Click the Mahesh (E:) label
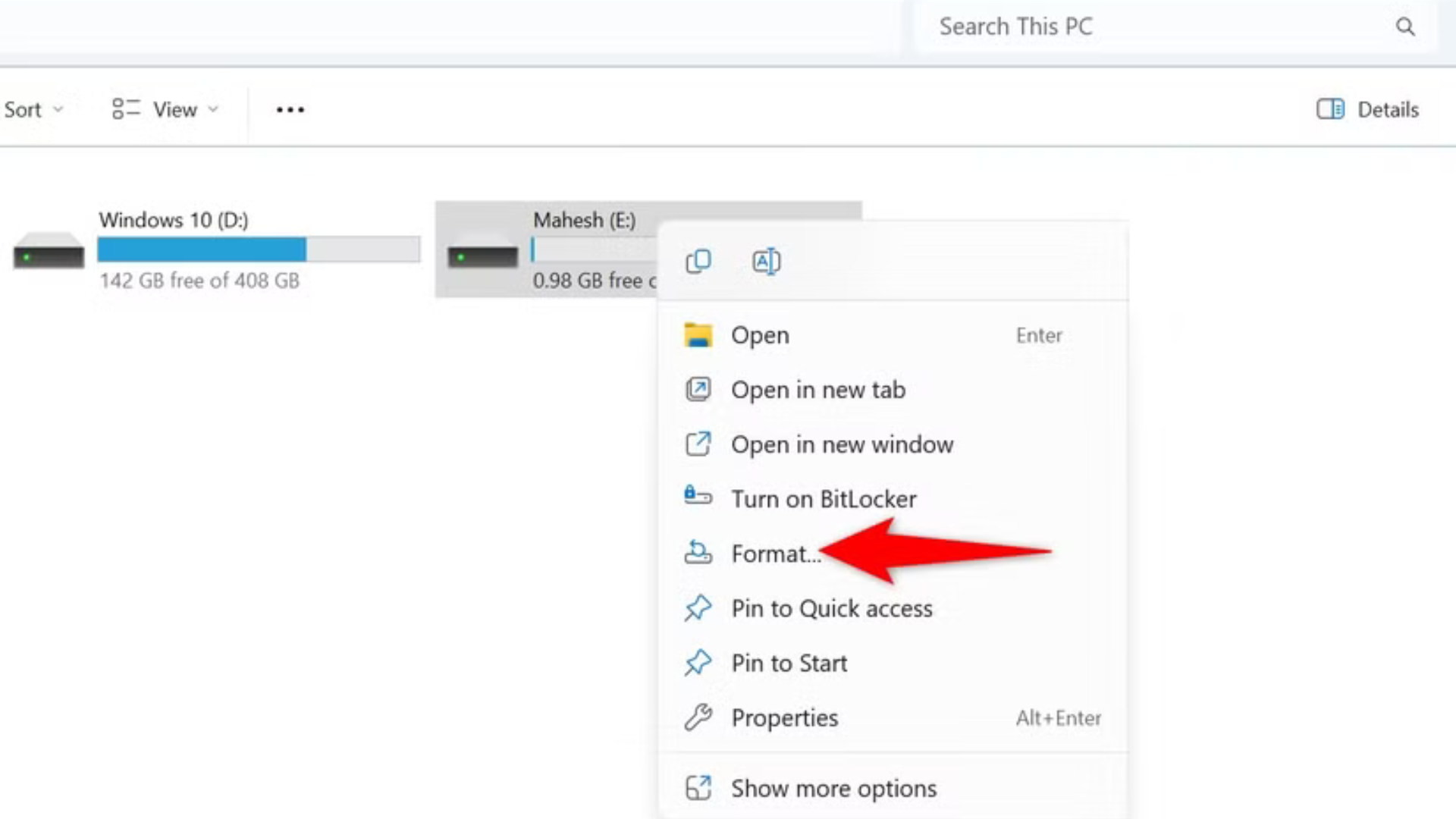The image size is (1456, 819). tap(585, 220)
